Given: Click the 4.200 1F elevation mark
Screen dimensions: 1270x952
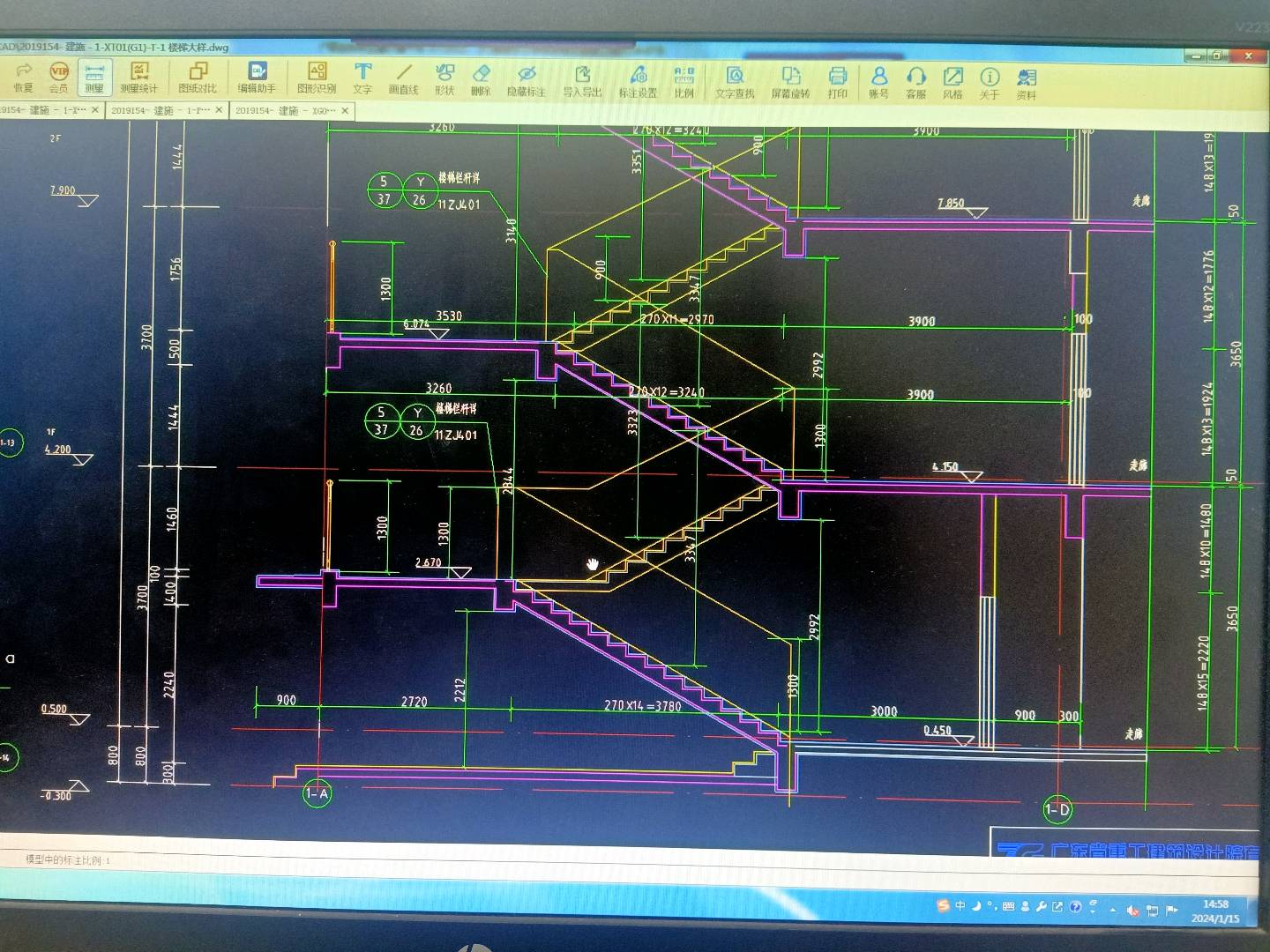Looking at the screenshot, I should click(57, 450).
